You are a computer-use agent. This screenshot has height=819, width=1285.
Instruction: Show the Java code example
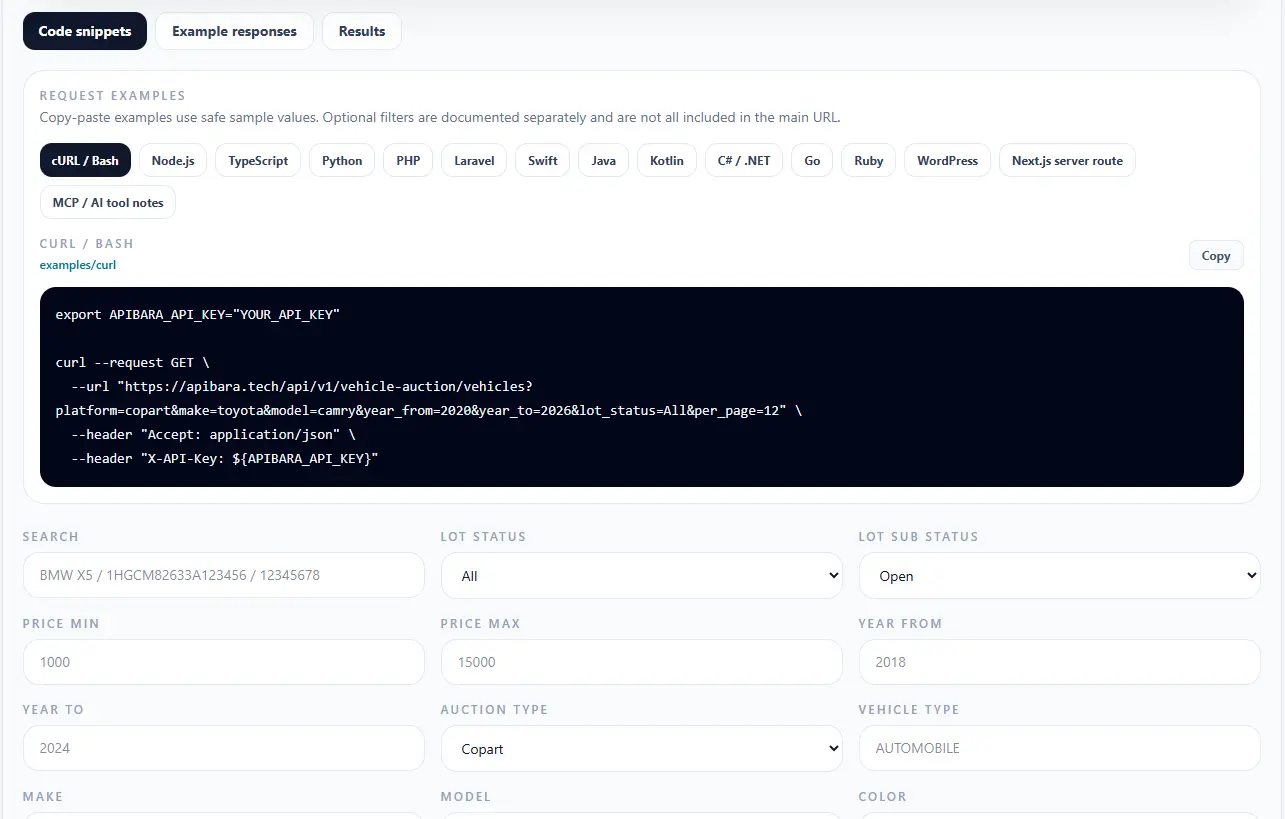(x=604, y=160)
